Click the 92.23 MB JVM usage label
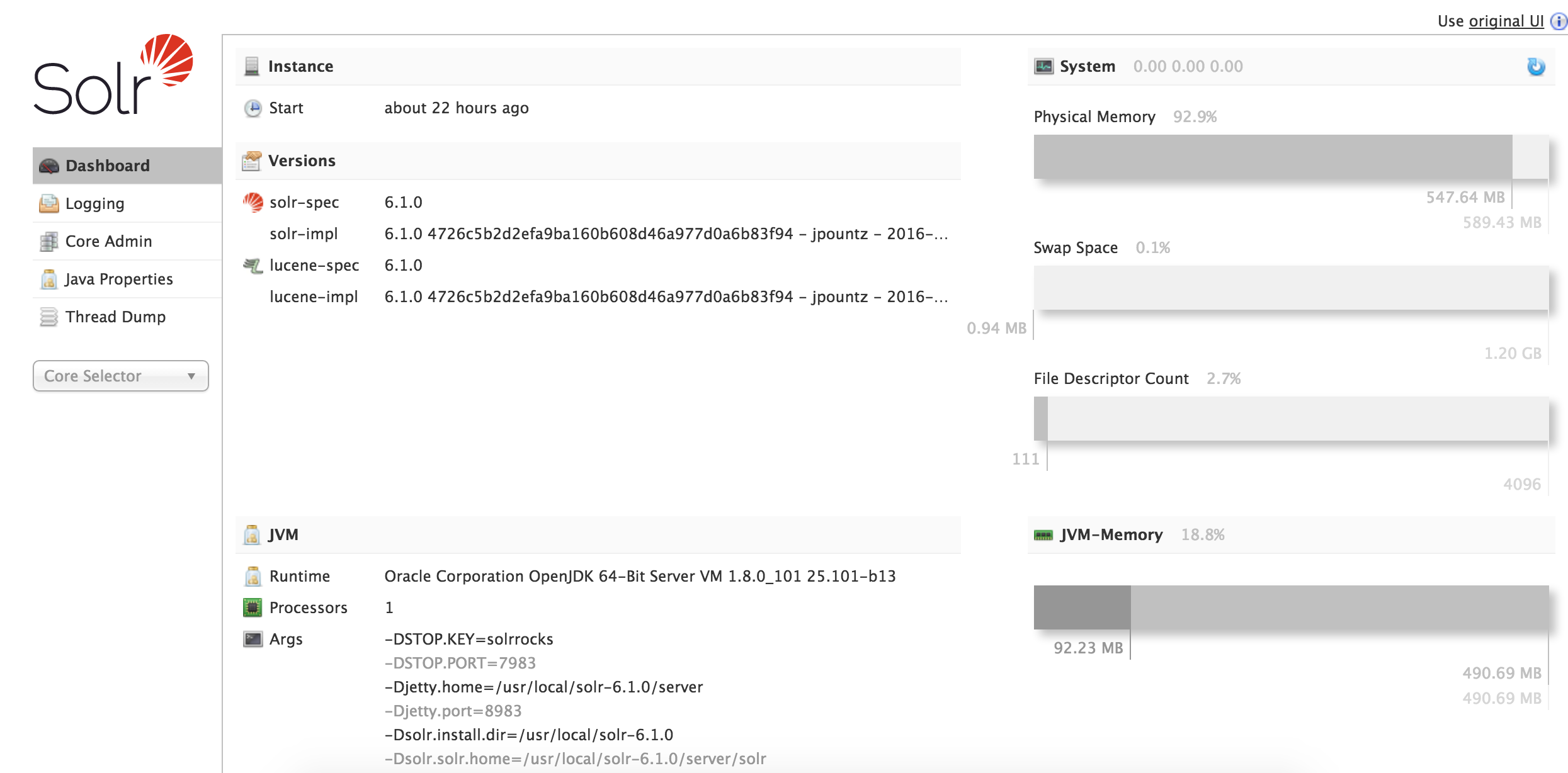The width and height of the screenshot is (1568, 773). click(x=1088, y=648)
